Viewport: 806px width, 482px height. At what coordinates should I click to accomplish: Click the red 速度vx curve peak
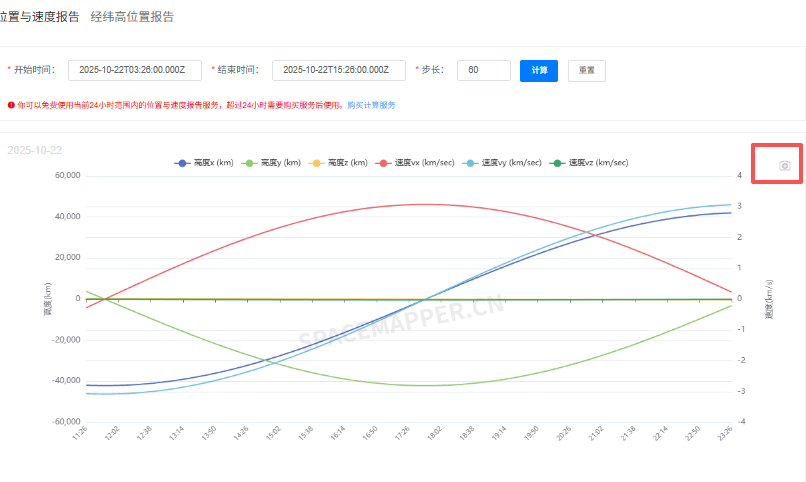425,204
